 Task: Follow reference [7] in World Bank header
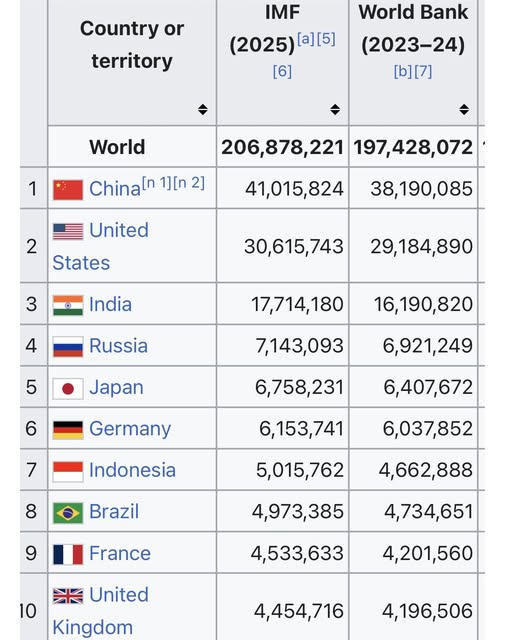pos(423,72)
